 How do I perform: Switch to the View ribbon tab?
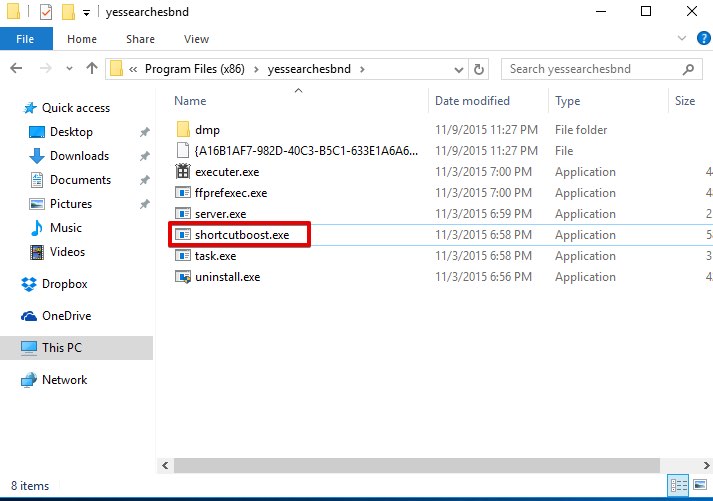(x=196, y=39)
